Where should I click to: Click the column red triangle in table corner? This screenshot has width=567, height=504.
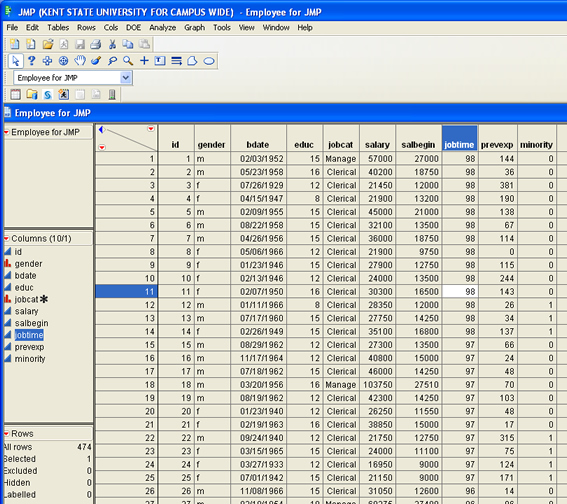[151, 129]
